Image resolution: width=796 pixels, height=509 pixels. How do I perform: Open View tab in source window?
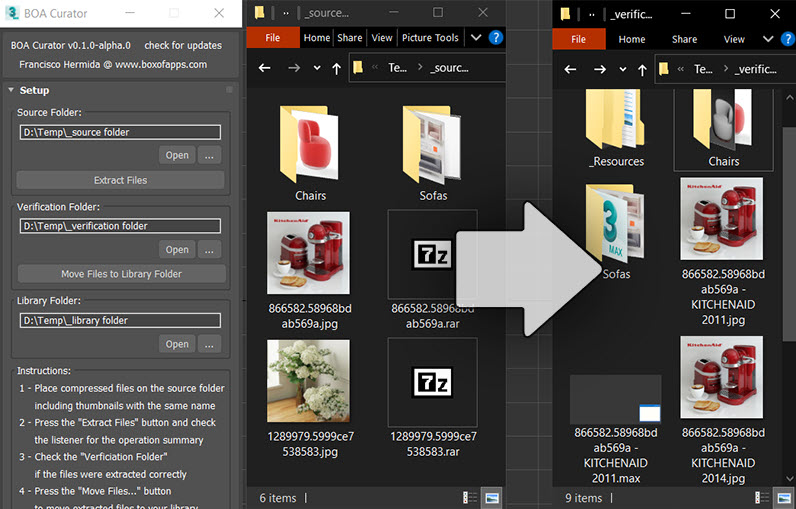pos(382,38)
